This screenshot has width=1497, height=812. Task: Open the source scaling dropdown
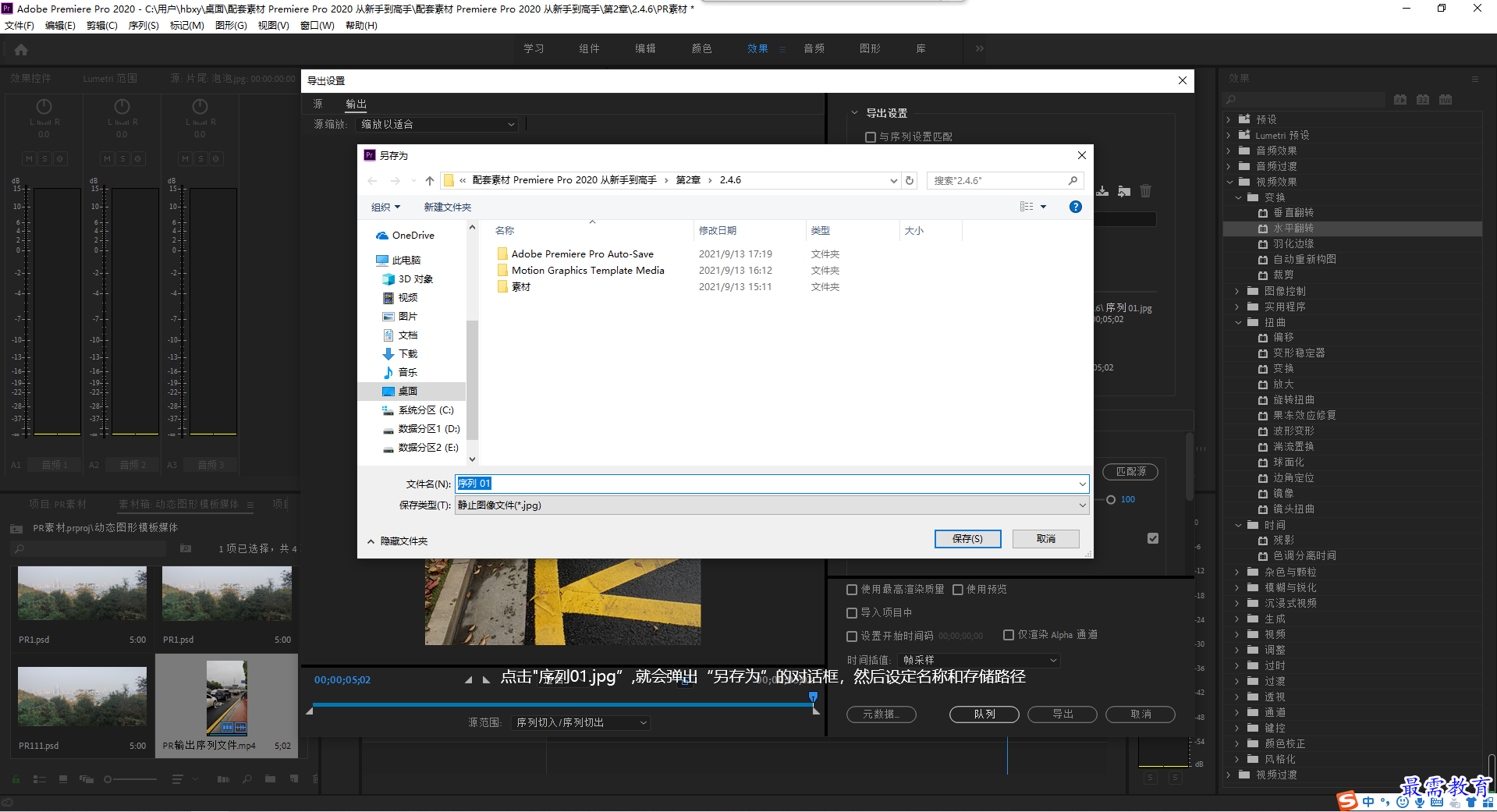pos(438,125)
